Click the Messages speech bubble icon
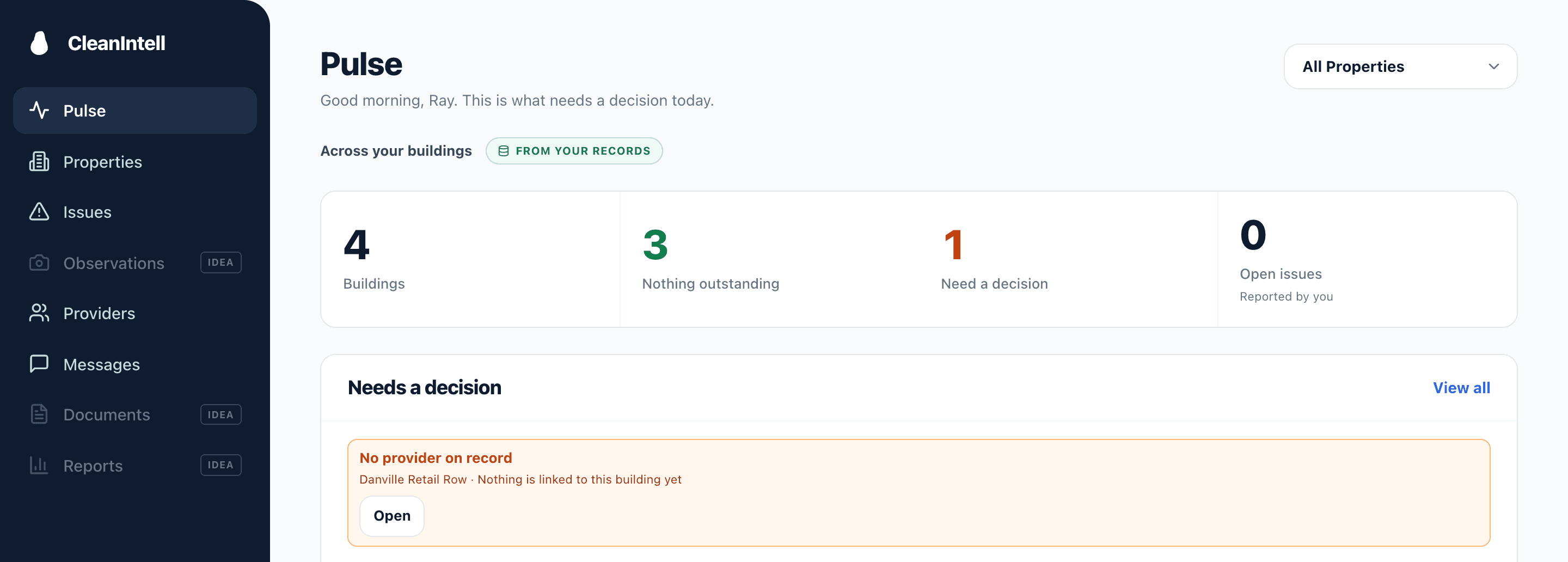The image size is (1568, 562). pyautogui.click(x=39, y=364)
